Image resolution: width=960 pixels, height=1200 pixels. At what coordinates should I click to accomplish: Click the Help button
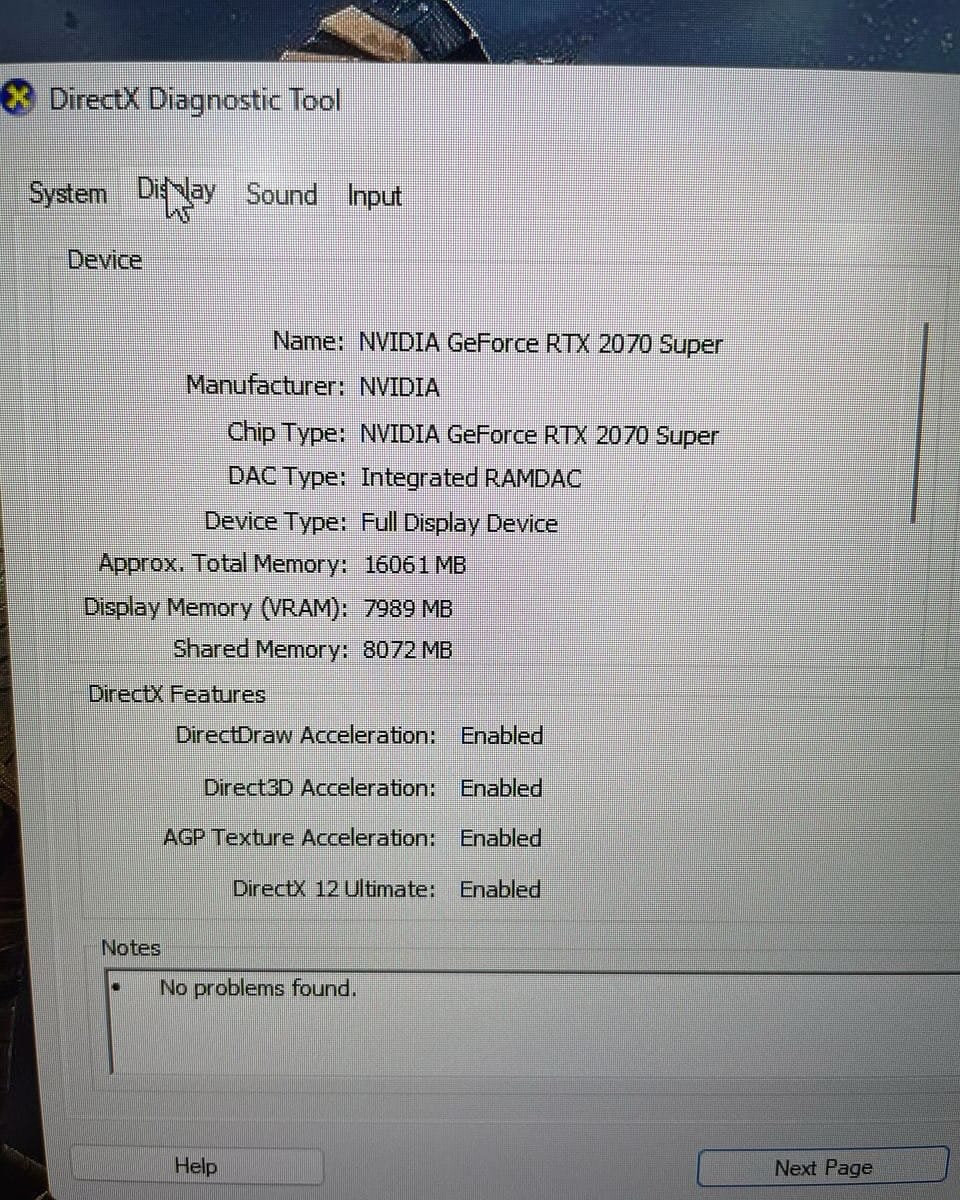(x=196, y=1166)
